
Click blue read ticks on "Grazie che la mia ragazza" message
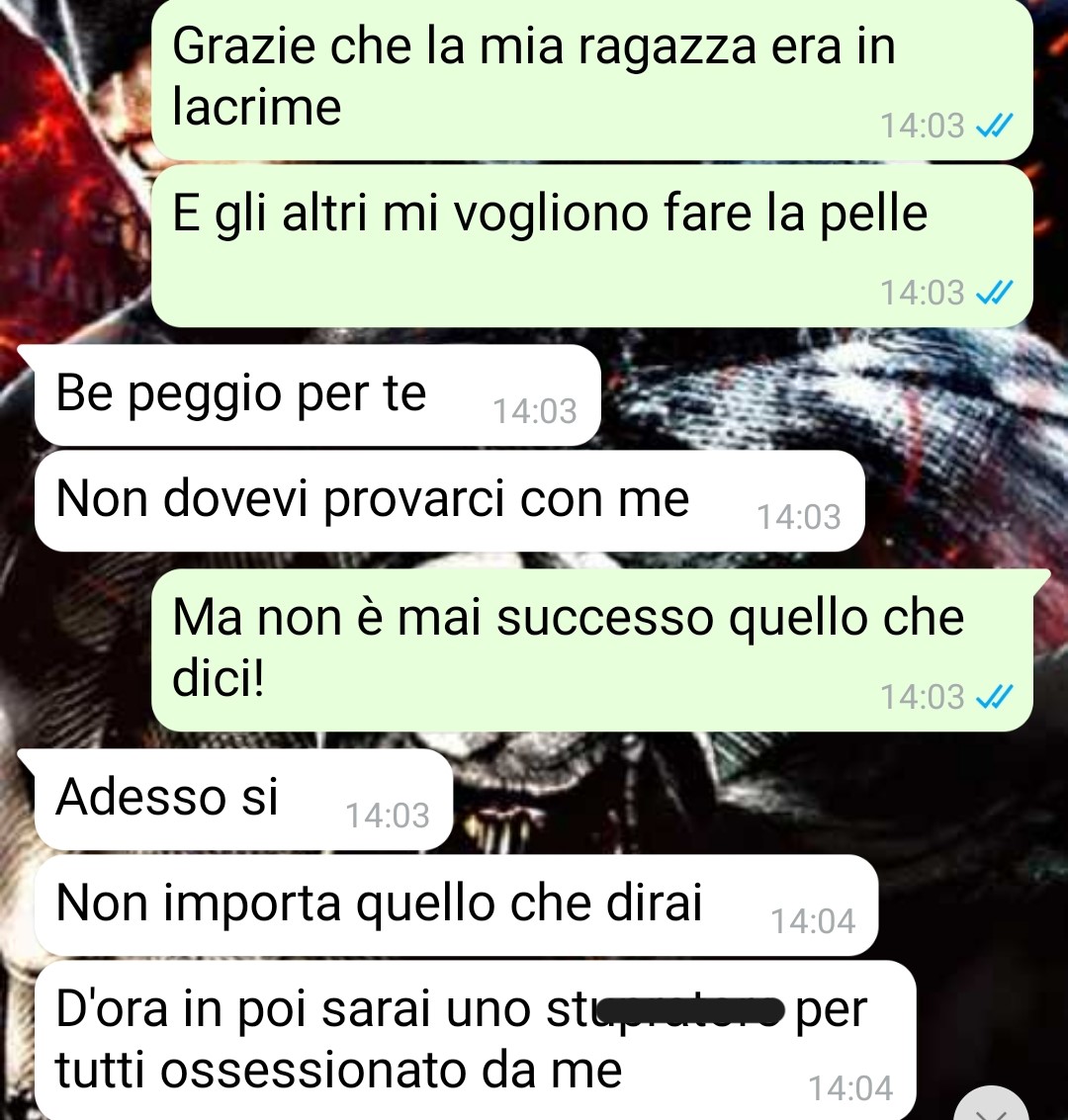point(995,127)
